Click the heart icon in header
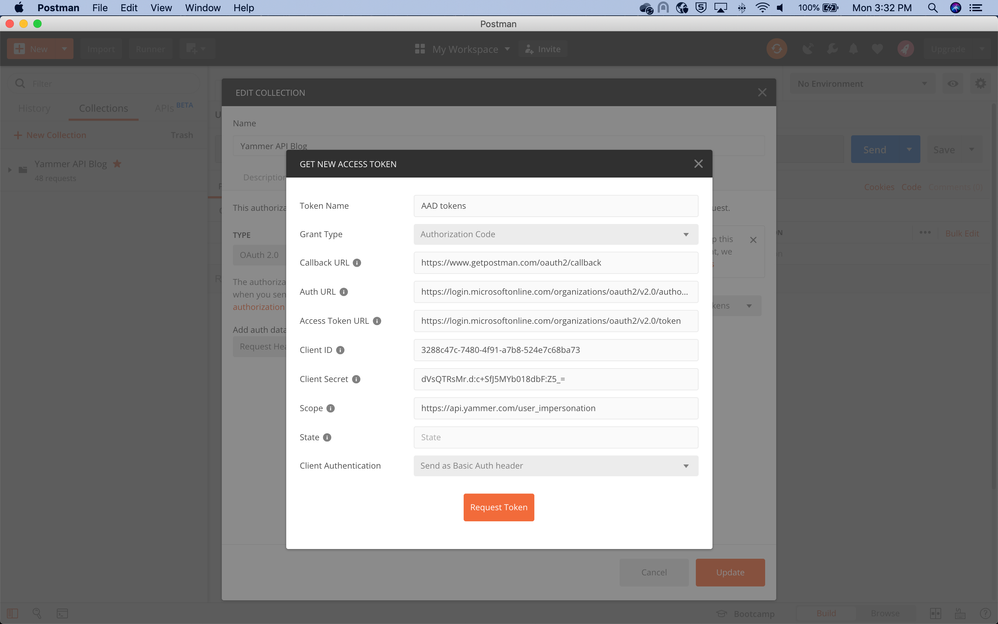This screenshot has height=624, width=998. (x=877, y=49)
